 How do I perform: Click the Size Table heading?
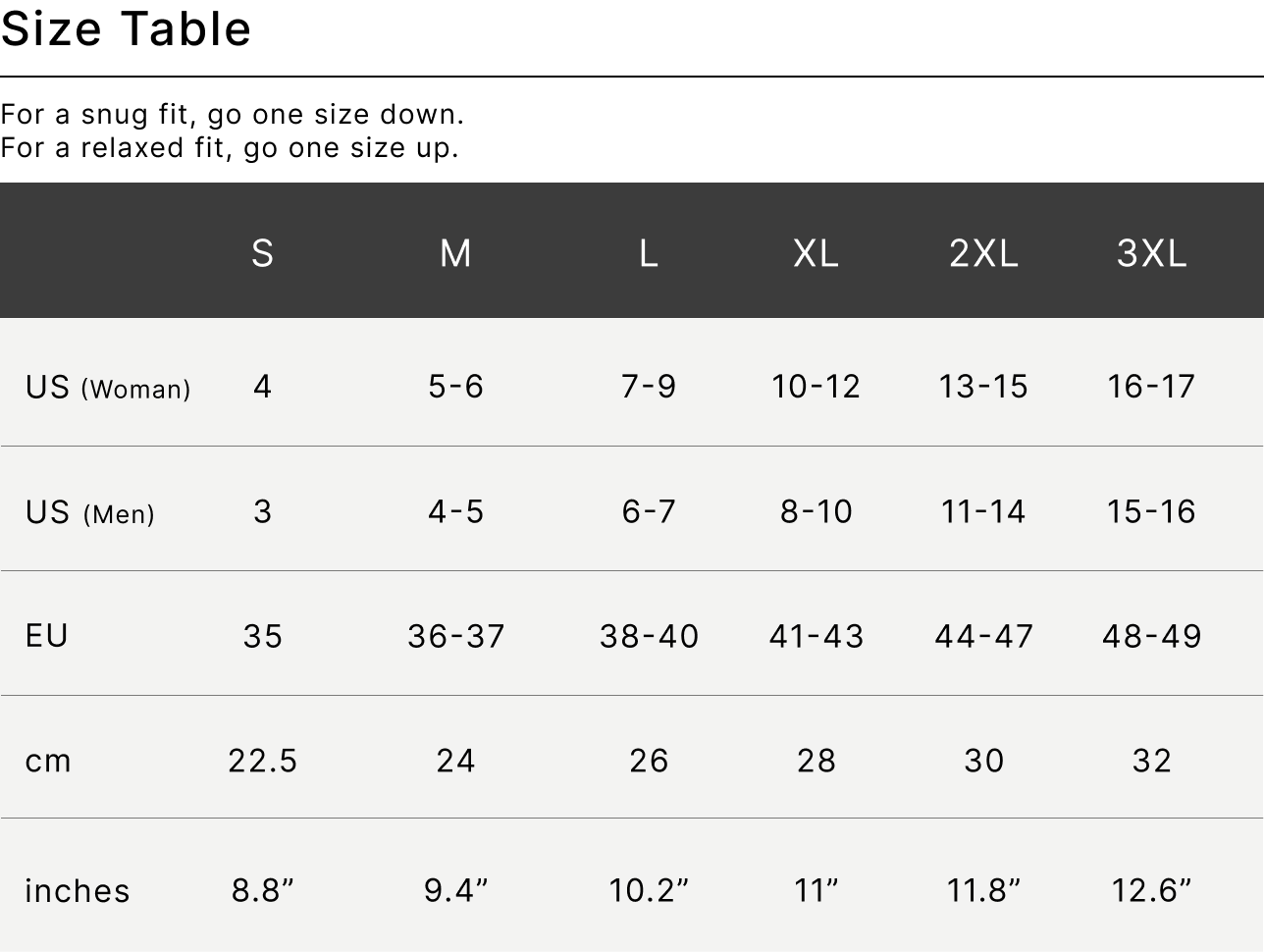point(126,28)
